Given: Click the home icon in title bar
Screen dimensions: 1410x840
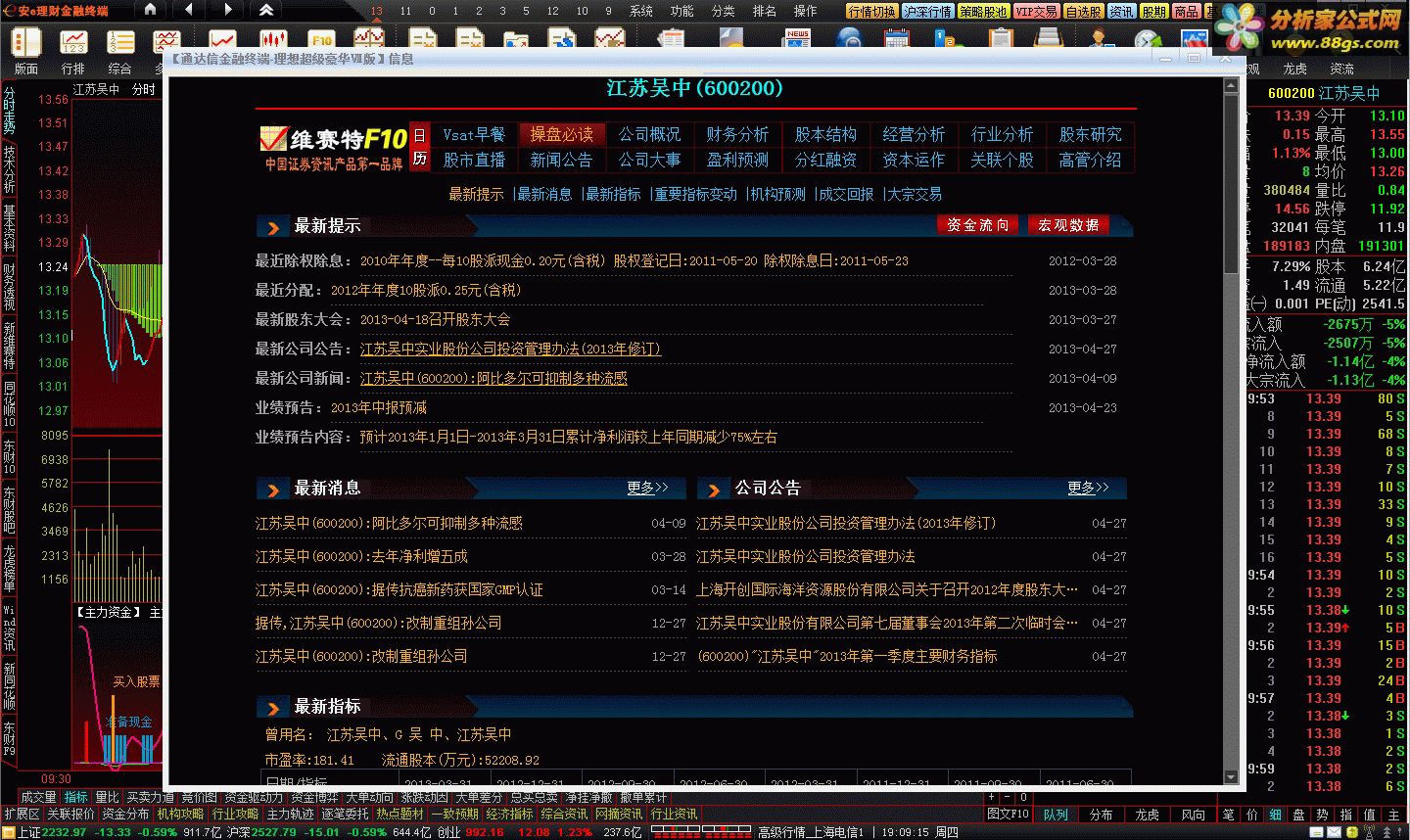Looking at the screenshot, I should click(150, 10).
